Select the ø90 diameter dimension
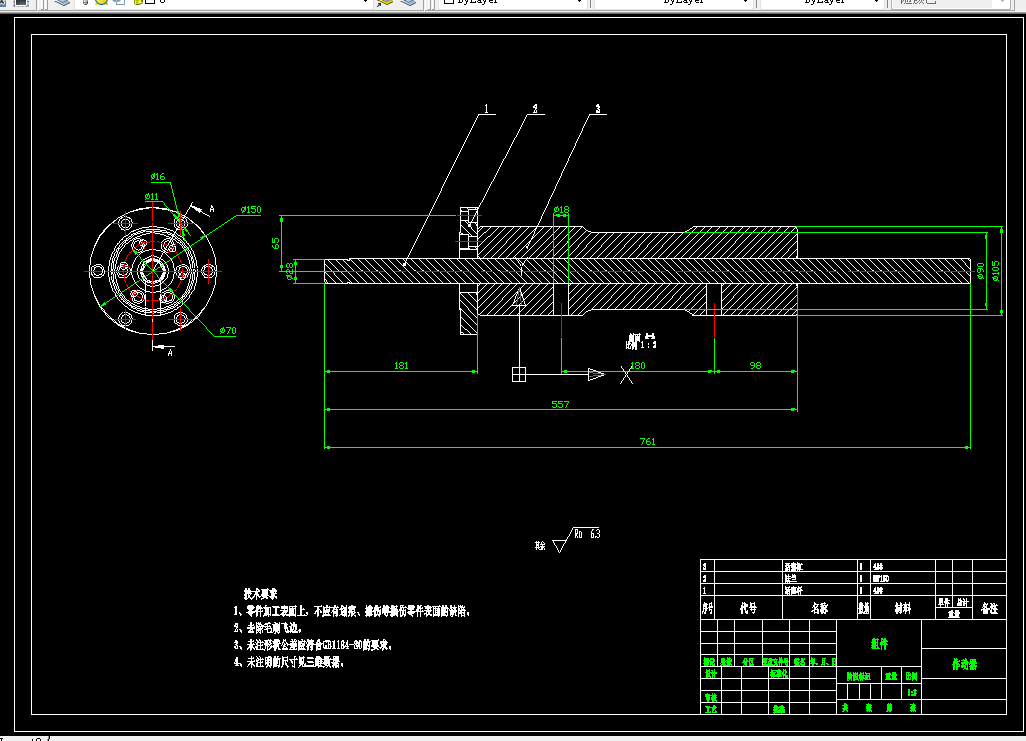This screenshot has height=741, width=1026. [x=980, y=270]
